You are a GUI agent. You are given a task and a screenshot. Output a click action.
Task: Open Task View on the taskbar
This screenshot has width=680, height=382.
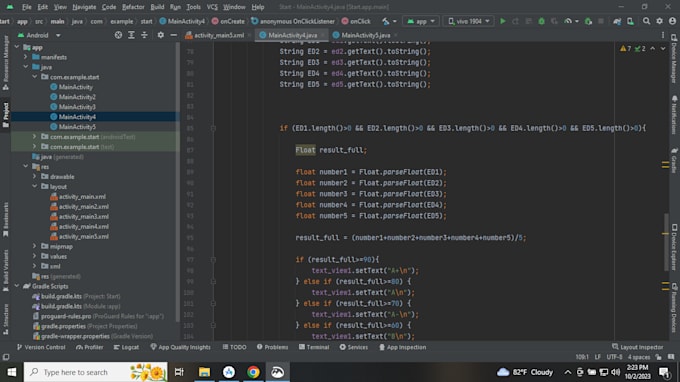179,372
